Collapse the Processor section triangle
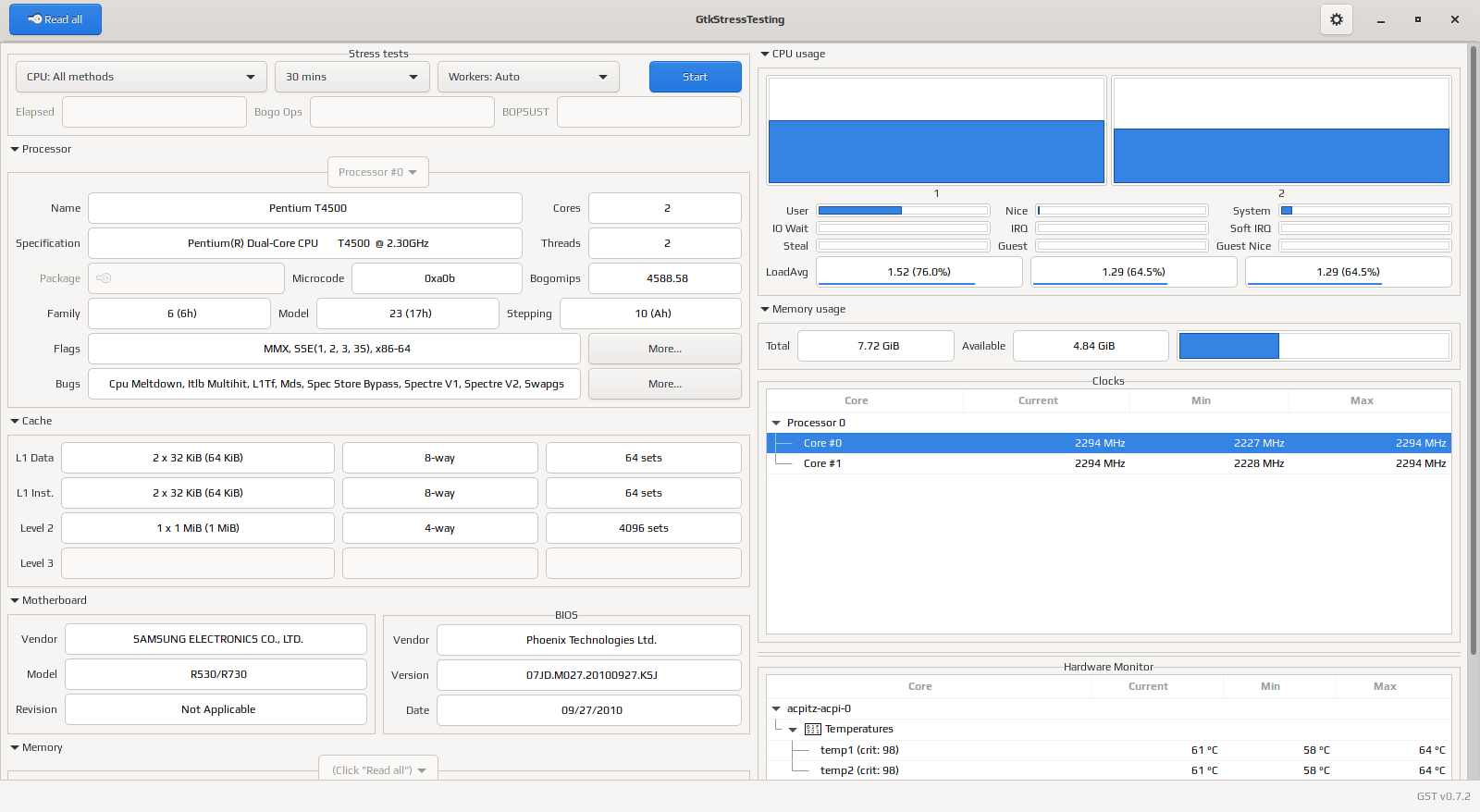 coord(15,149)
